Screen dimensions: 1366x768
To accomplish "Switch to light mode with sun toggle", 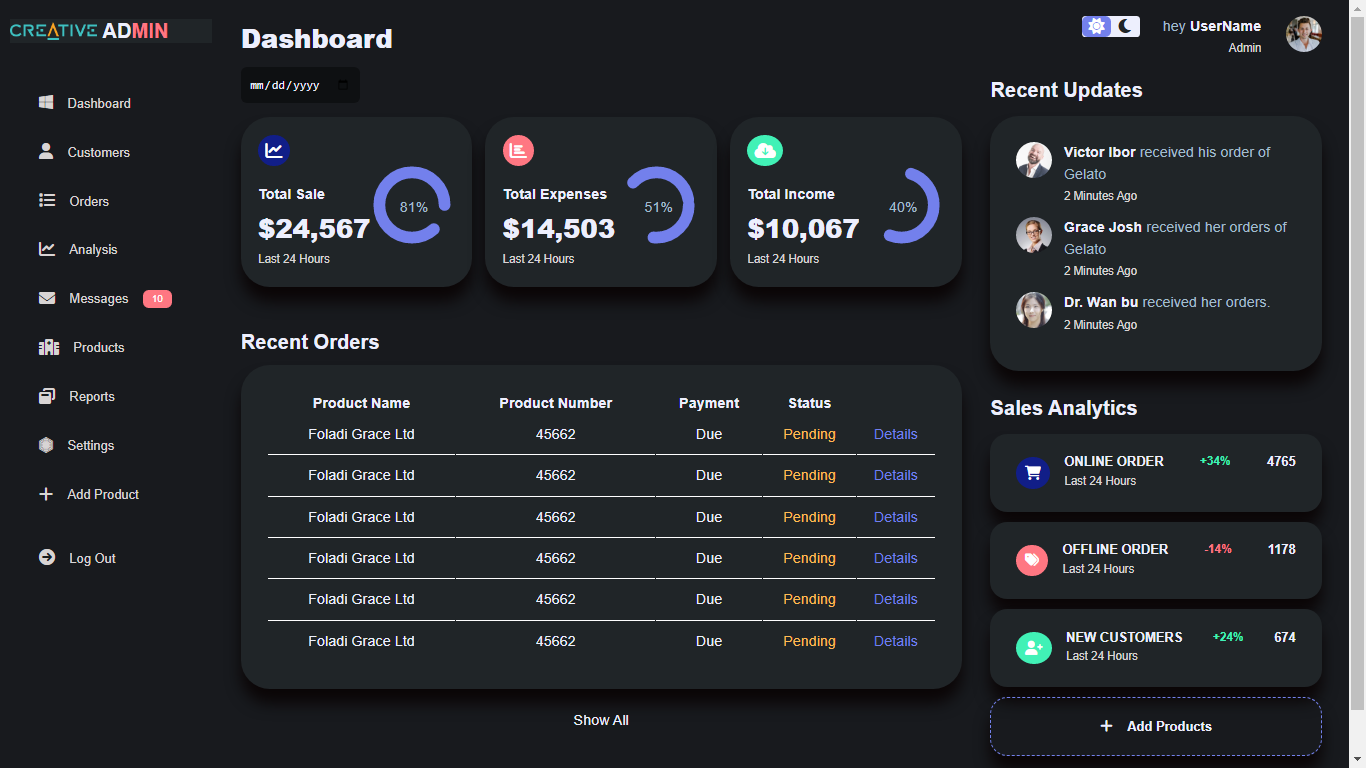I will [x=1097, y=27].
